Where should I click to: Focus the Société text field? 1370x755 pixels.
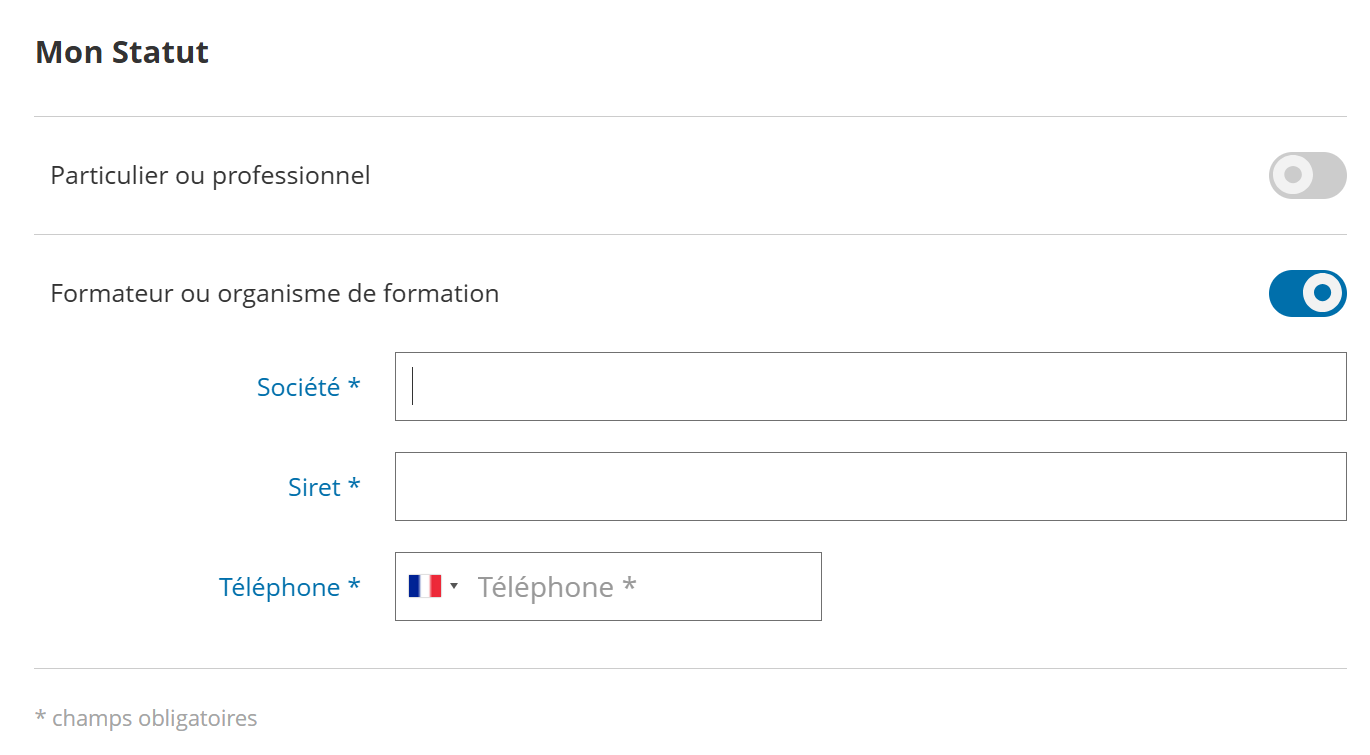coord(870,387)
